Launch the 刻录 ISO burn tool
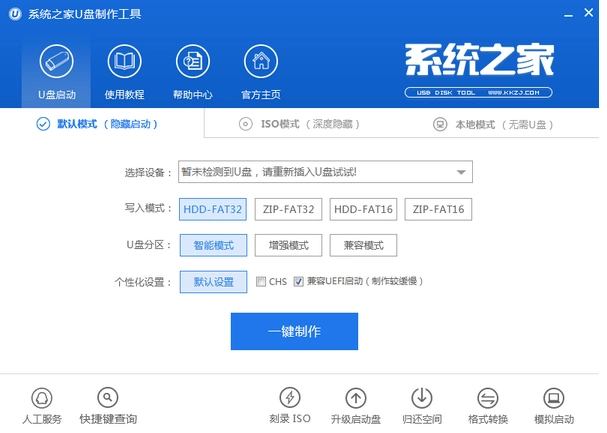Viewport: 607px width, 433px height. 289,397
